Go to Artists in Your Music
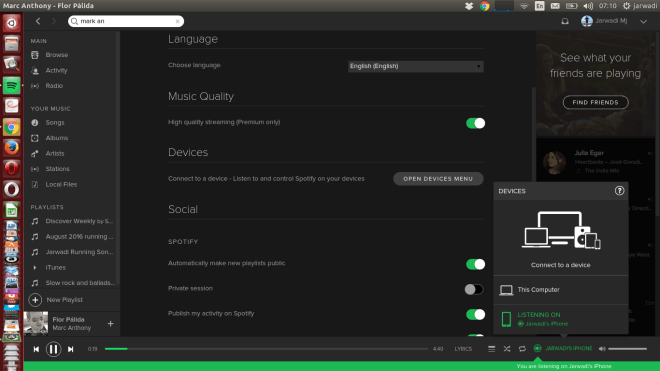Image resolution: width=660 pixels, height=371 pixels. click(55, 154)
